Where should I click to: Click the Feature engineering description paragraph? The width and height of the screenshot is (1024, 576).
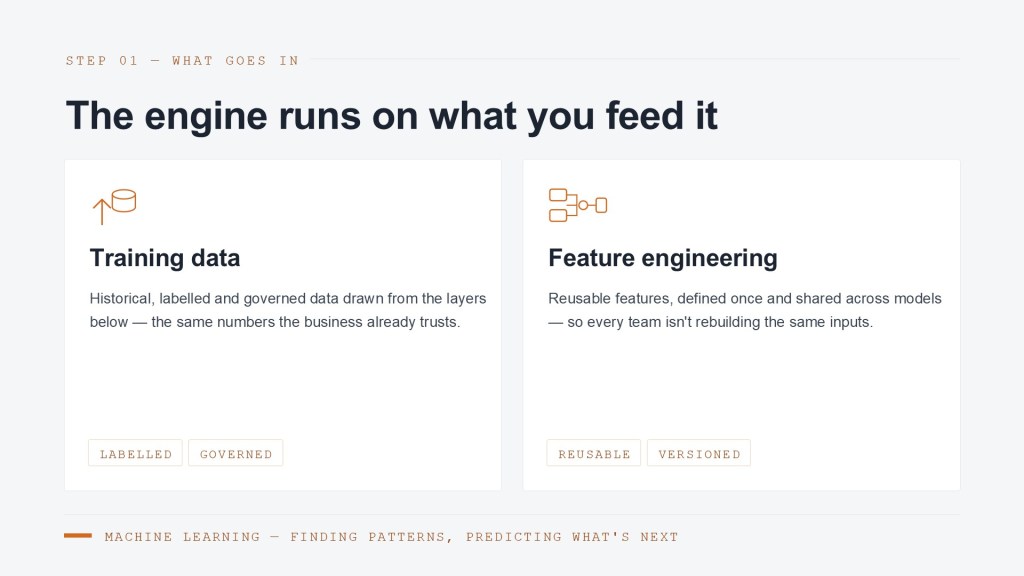click(744, 310)
